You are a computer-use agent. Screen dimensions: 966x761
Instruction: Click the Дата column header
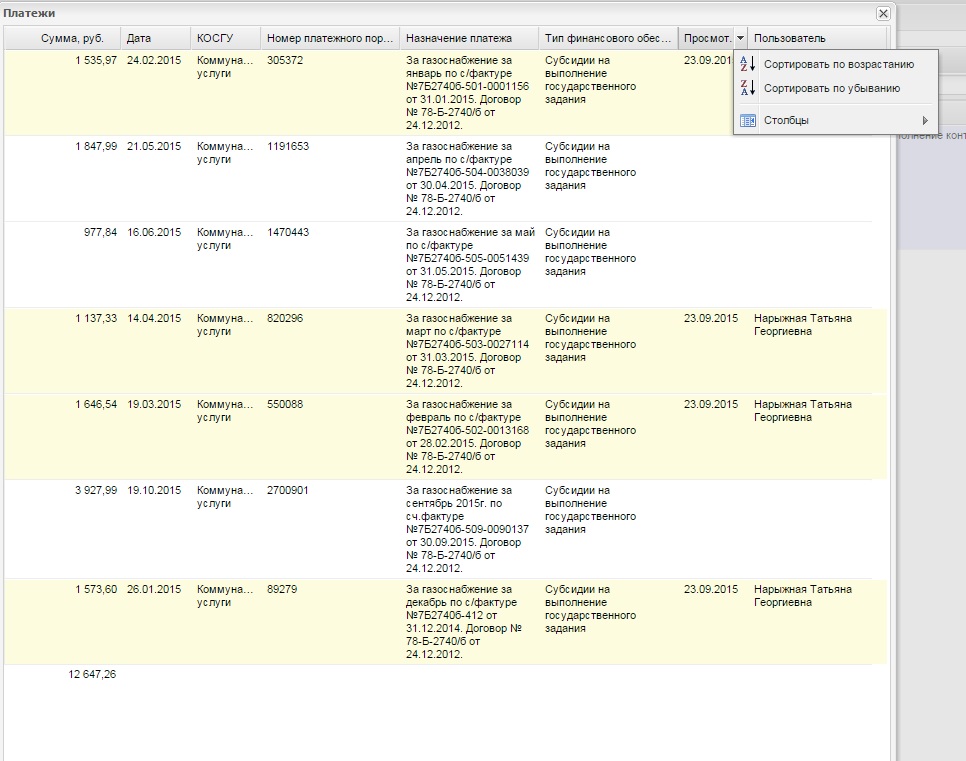(155, 38)
